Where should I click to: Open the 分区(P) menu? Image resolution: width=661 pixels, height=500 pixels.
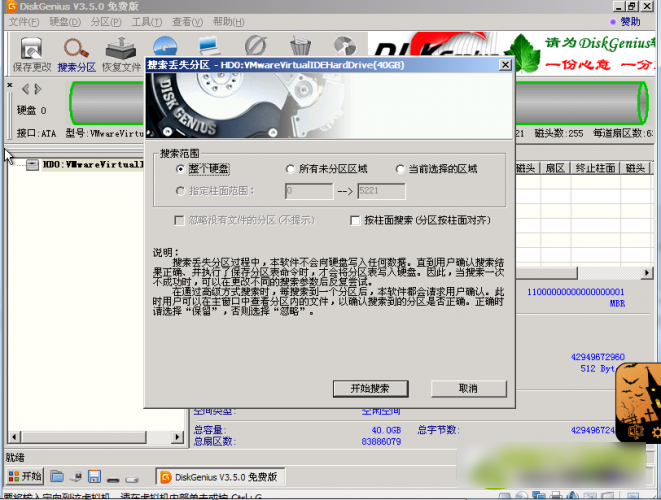(x=106, y=22)
